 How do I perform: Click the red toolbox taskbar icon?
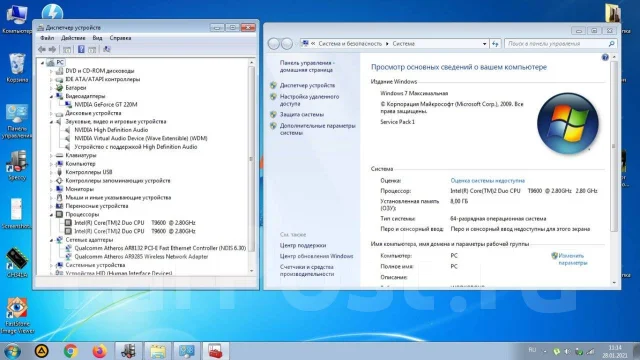[216, 351]
